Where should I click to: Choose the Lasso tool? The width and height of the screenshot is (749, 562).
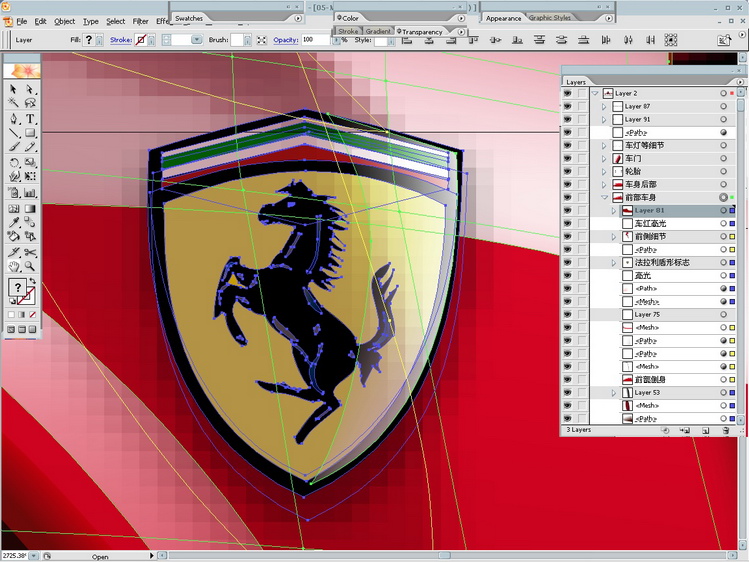[x=30, y=103]
